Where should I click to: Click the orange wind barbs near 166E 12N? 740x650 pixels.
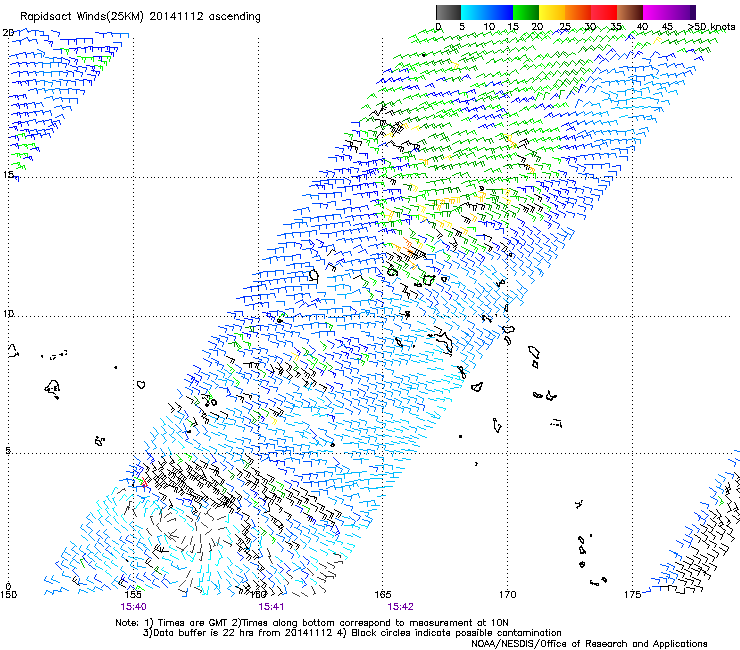[409, 247]
